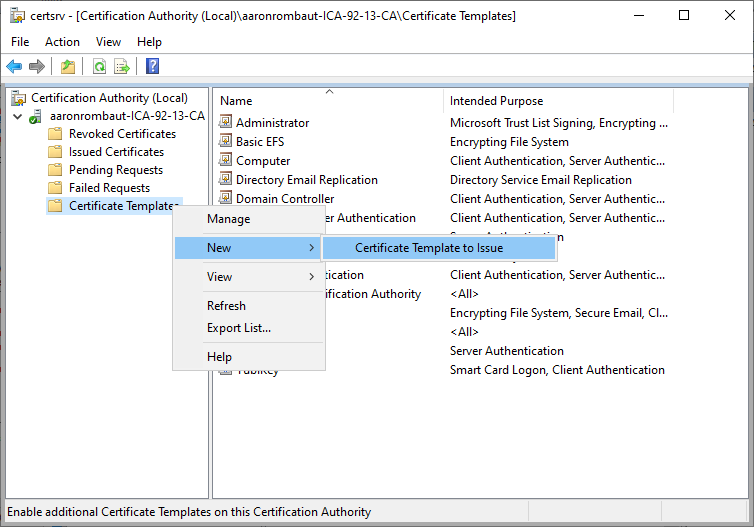Select the Directory Email Replication template row
754x527 pixels.
306,180
